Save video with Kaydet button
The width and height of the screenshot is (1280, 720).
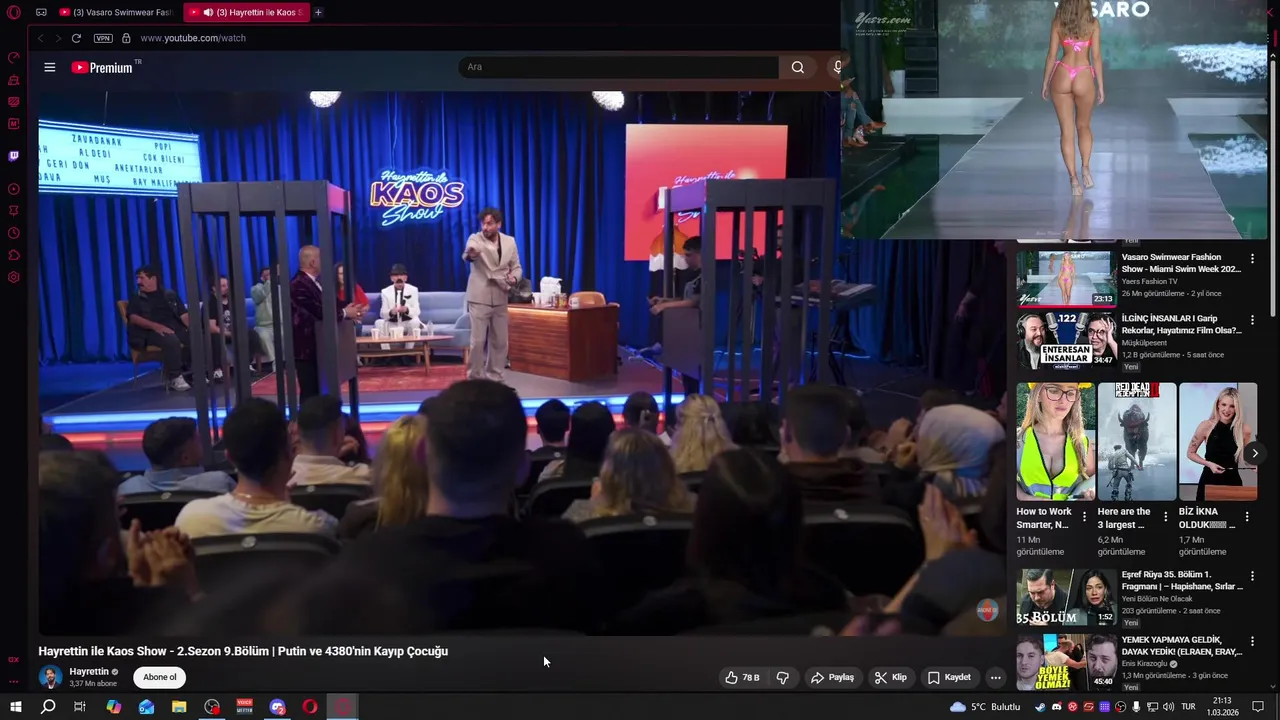pyautogui.click(x=949, y=677)
